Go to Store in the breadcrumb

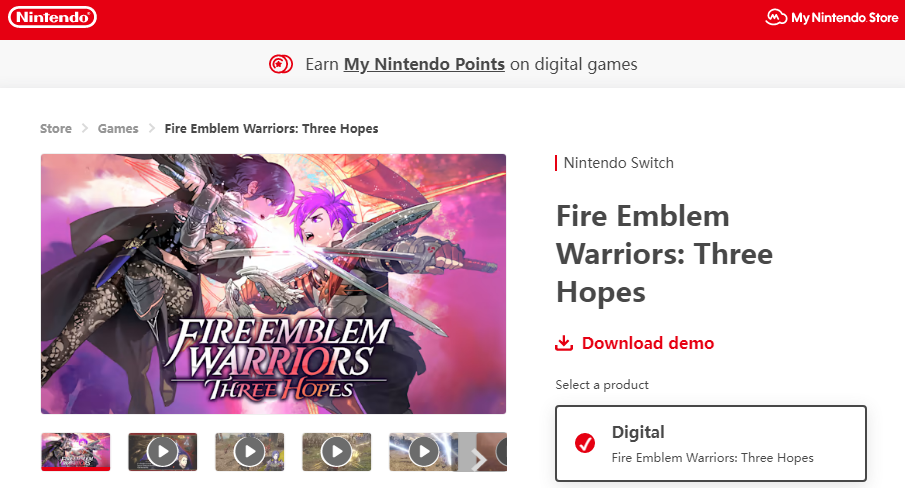56,128
